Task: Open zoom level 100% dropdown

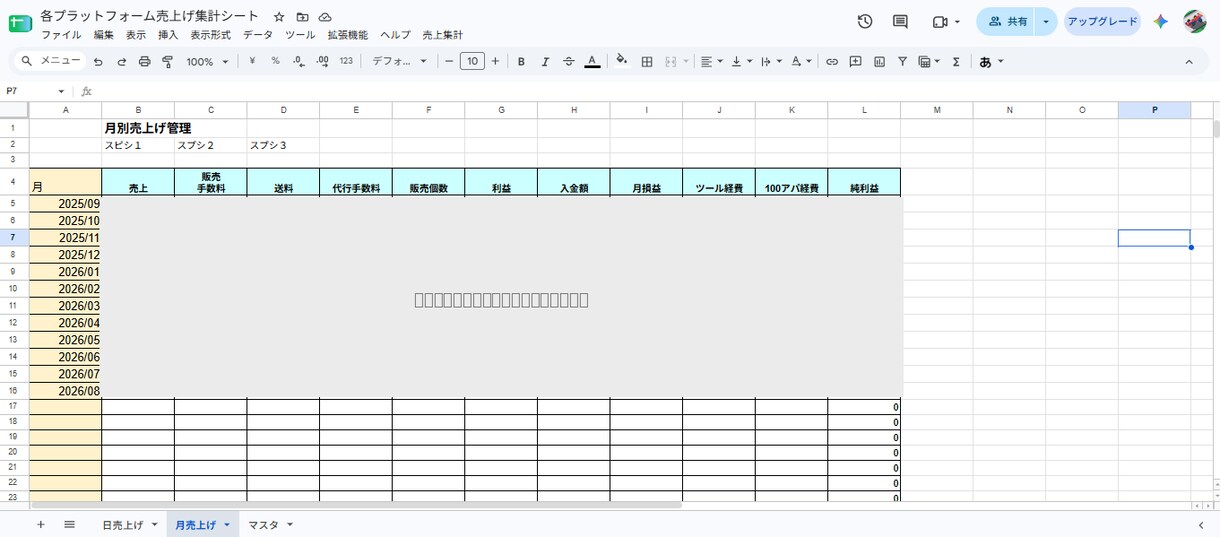Action: pos(207,61)
